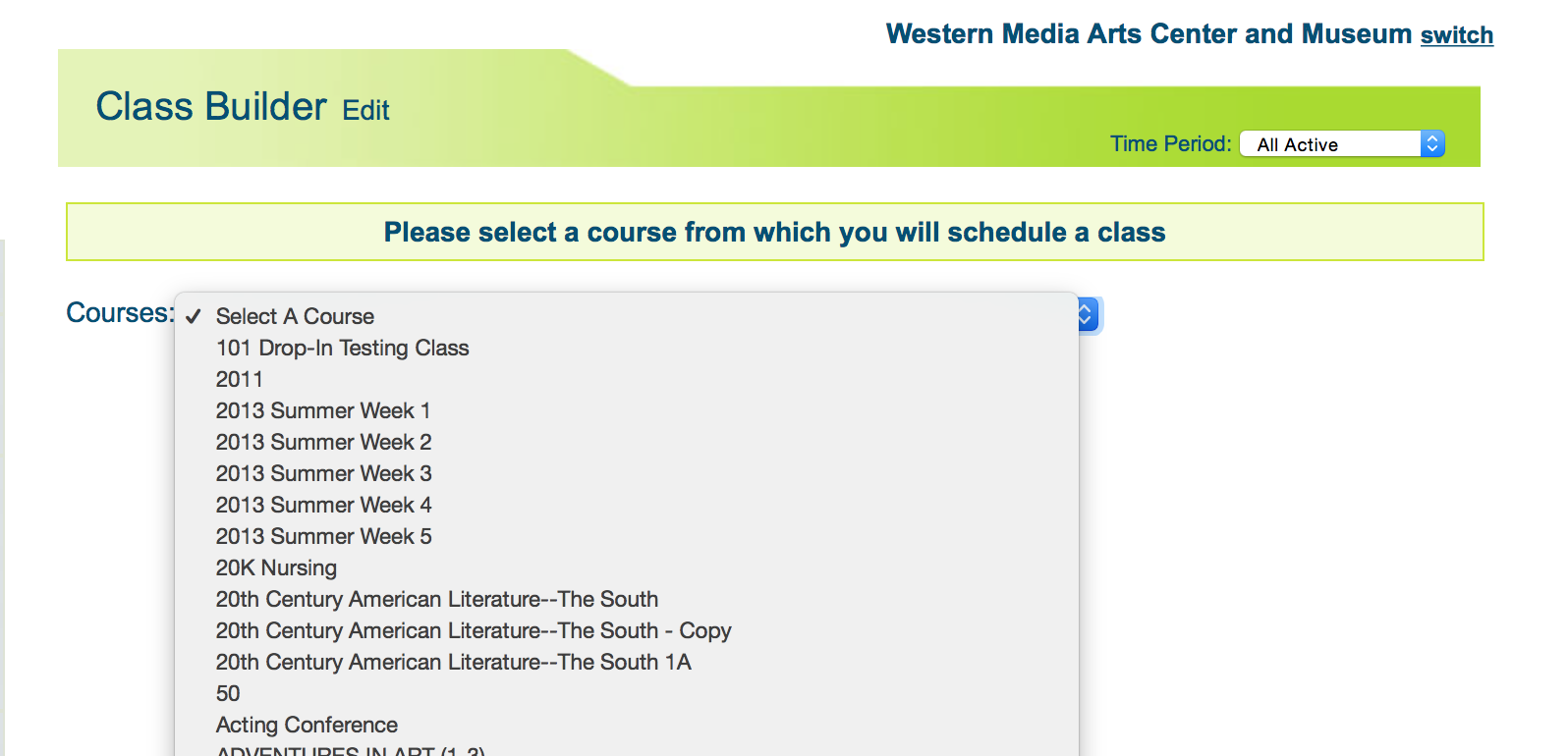1568x756 pixels.
Task: Select '2013 Summer Week 5' option
Action: pos(323,536)
